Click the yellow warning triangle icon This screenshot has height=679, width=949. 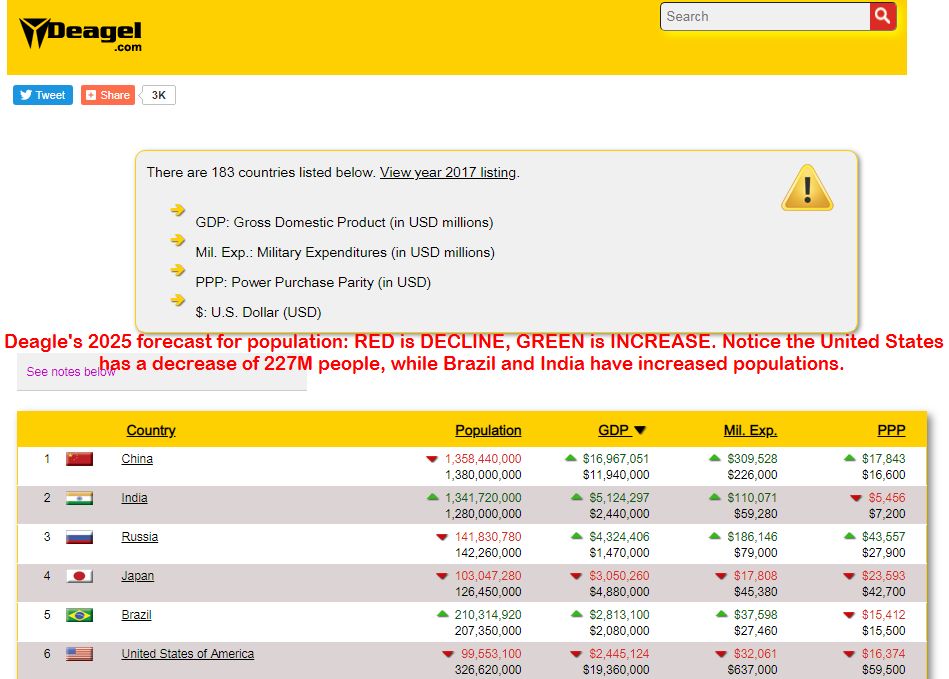pyautogui.click(x=807, y=188)
